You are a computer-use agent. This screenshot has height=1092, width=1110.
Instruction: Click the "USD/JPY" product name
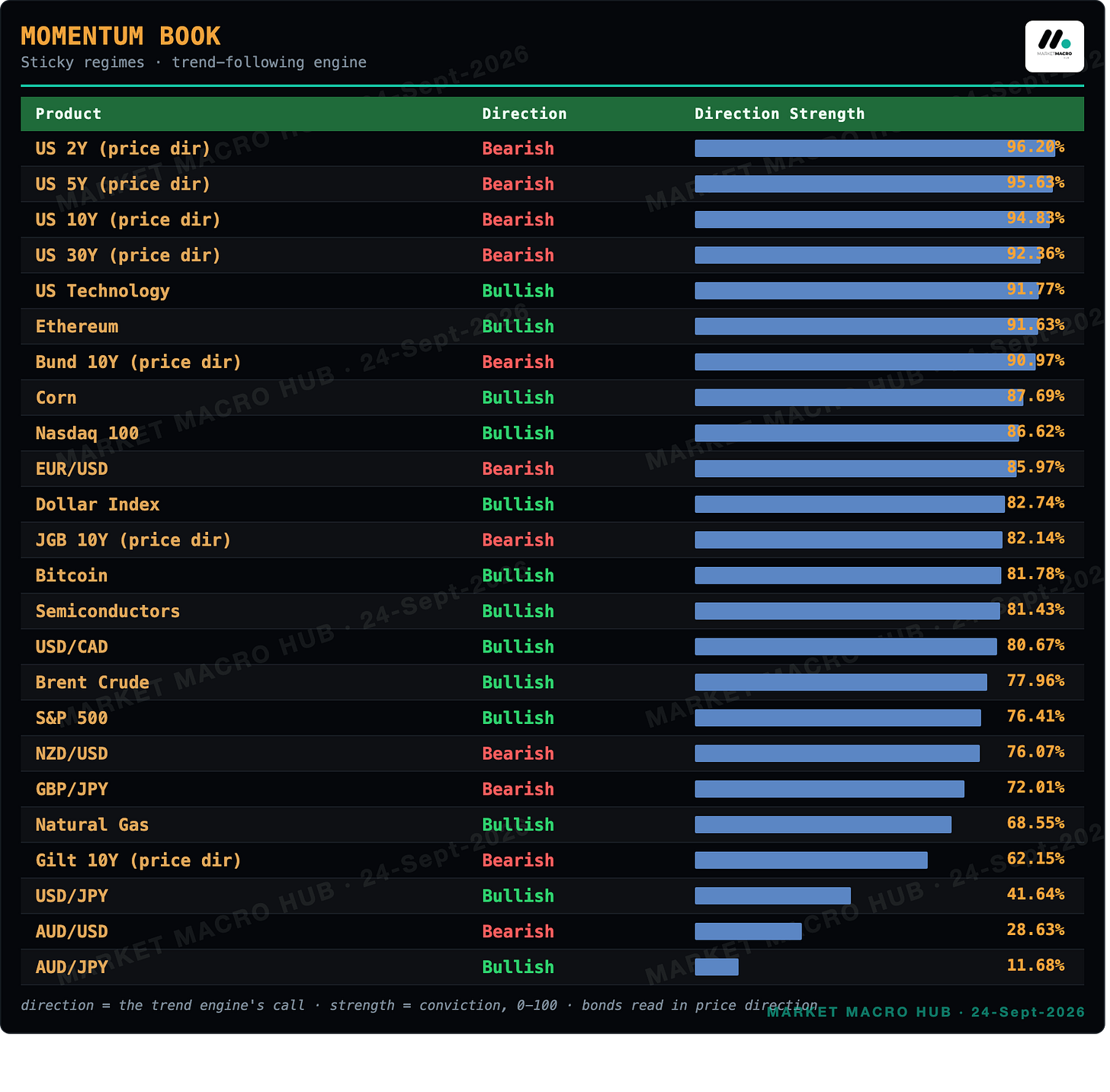(x=72, y=895)
